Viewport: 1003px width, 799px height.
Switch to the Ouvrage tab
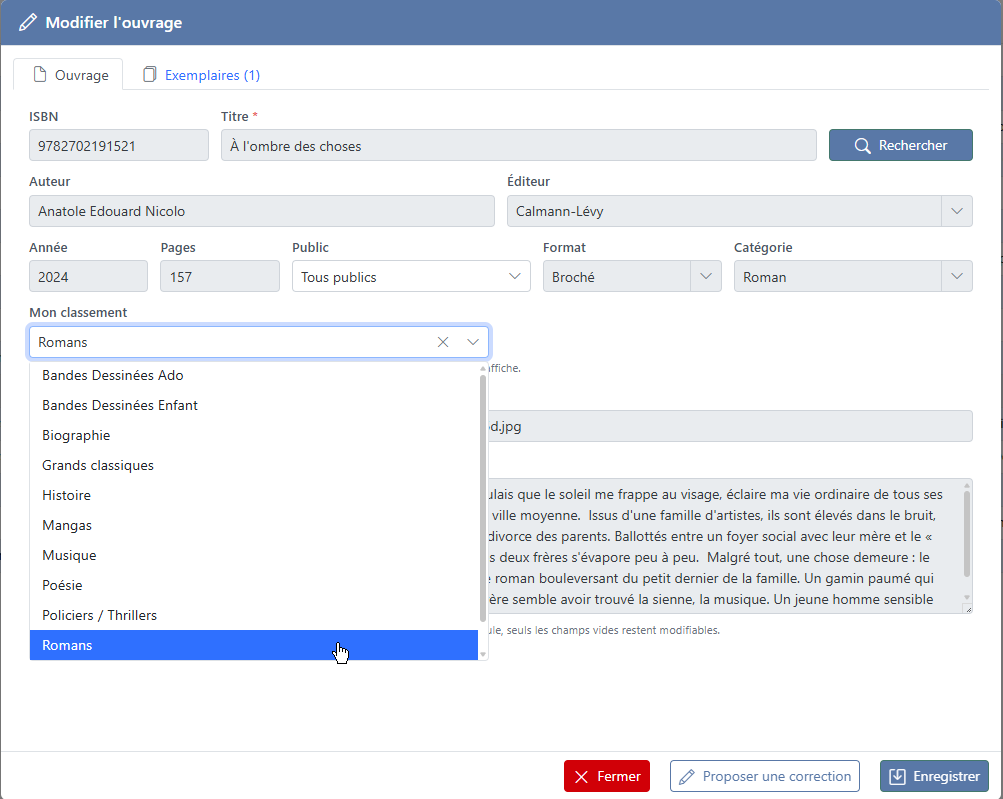[68, 75]
